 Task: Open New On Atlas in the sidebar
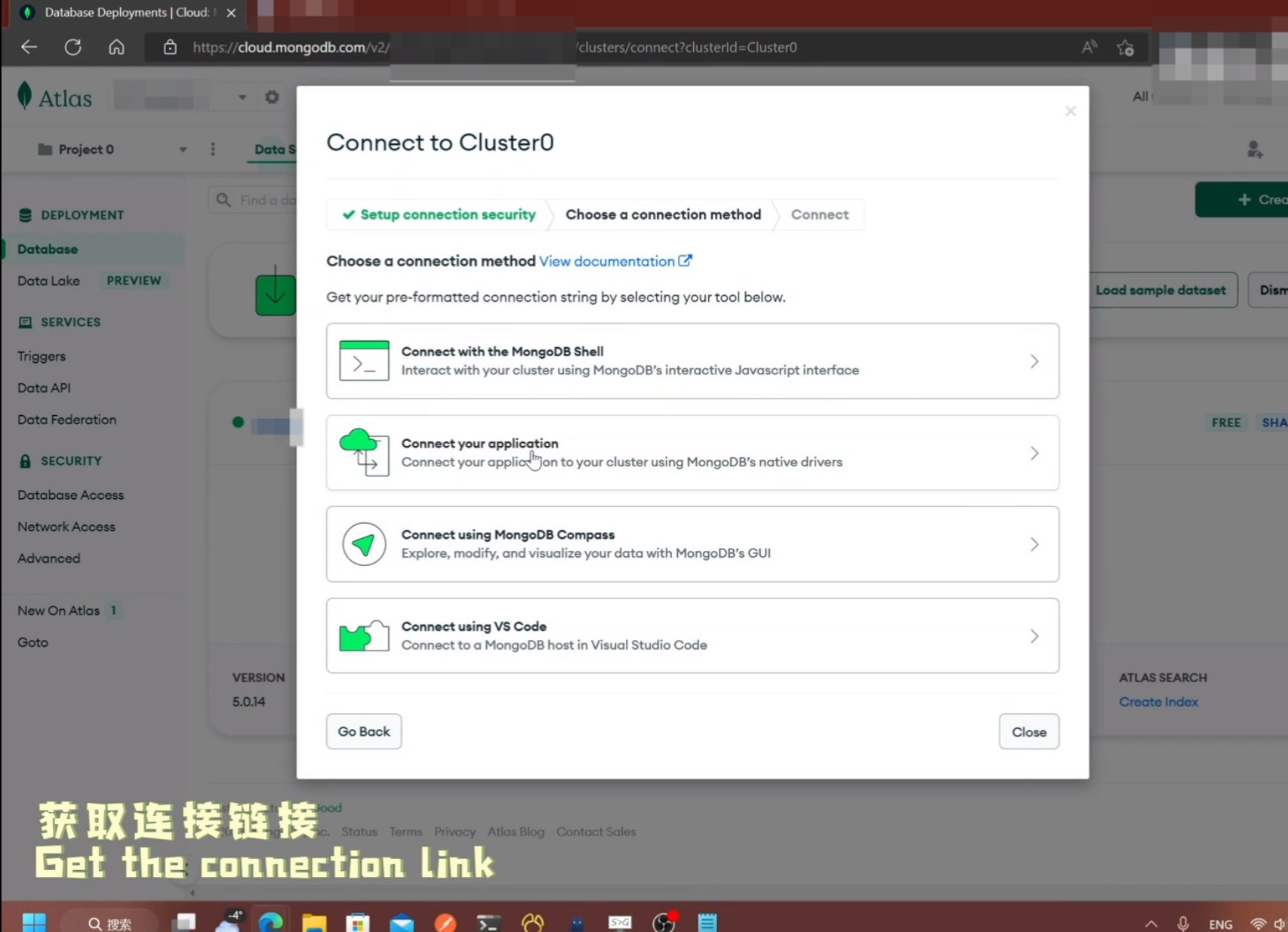click(58, 611)
